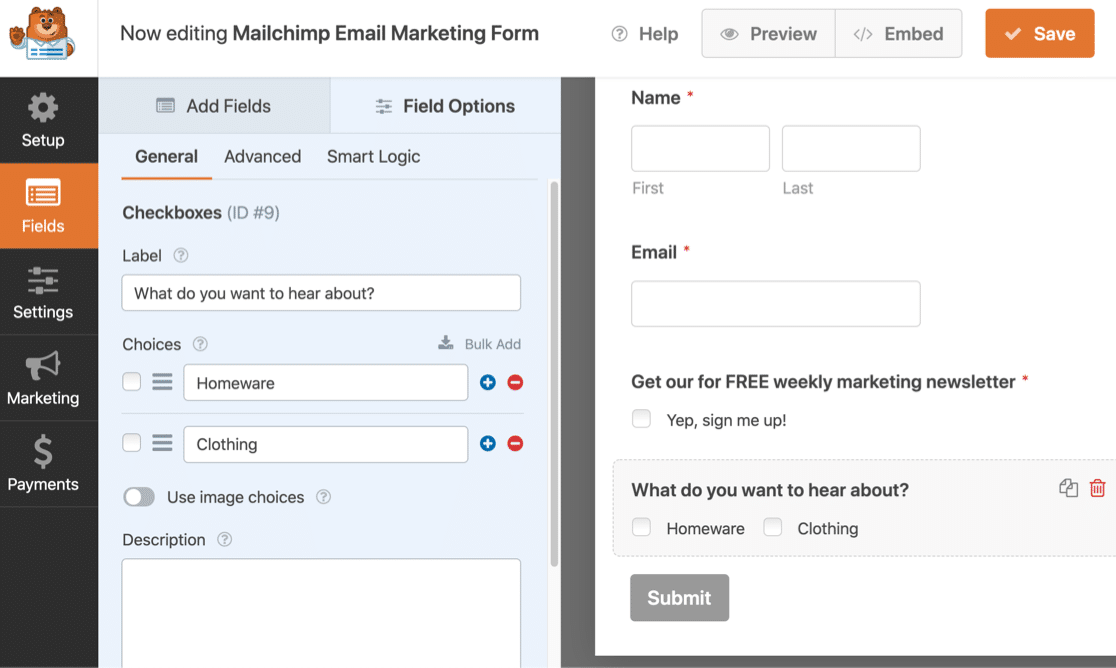Screen dimensions: 1116x668
Task: Duplicate the 'What do you want to hear about?' field
Action: point(1068,488)
